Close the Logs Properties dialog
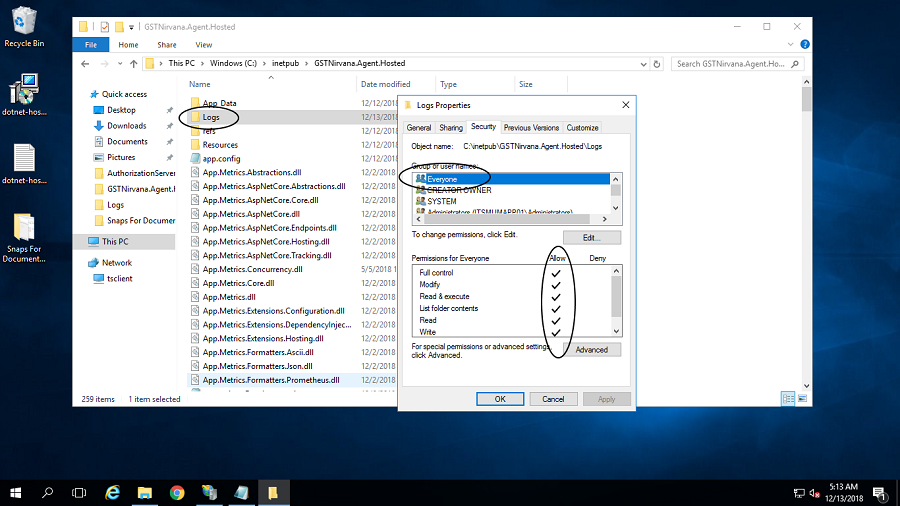This screenshot has width=900, height=506. coord(626,105)
